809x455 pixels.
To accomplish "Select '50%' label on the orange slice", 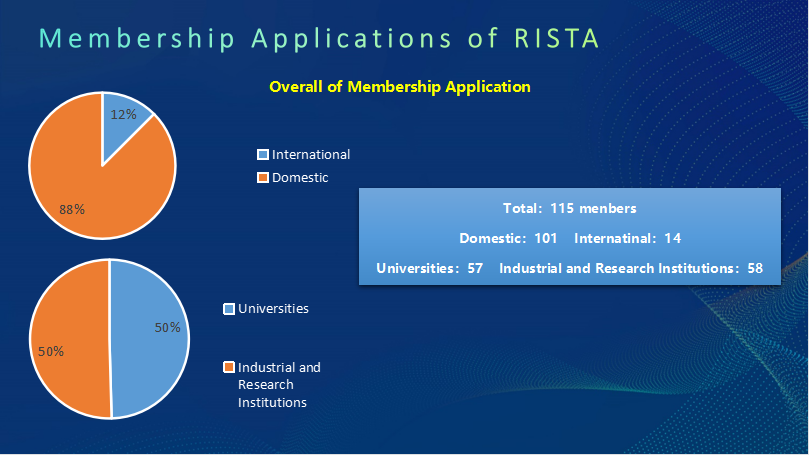I will [x=51, y=352].
